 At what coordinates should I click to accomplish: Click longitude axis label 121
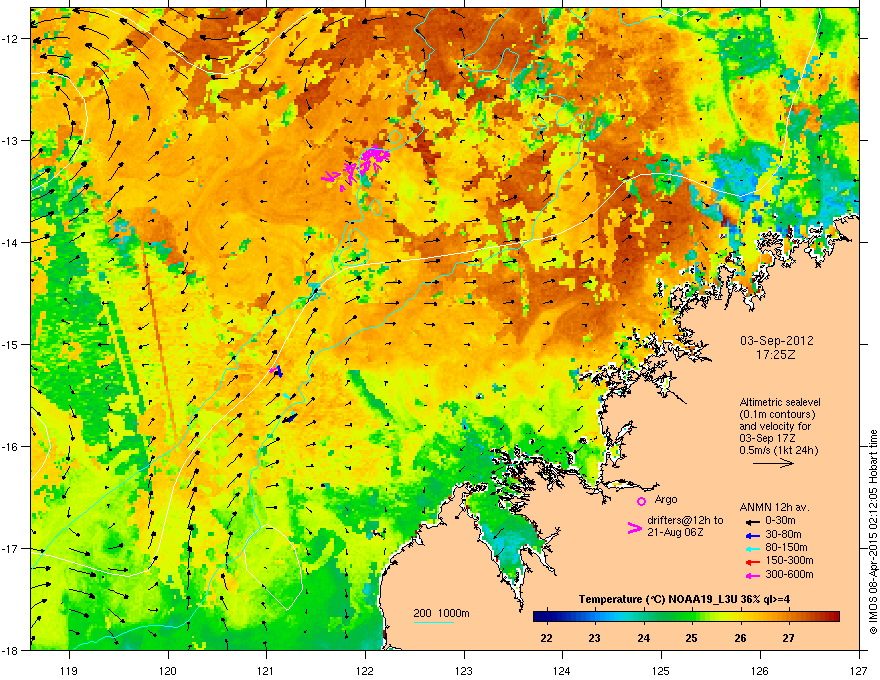(x=266, y=670)
